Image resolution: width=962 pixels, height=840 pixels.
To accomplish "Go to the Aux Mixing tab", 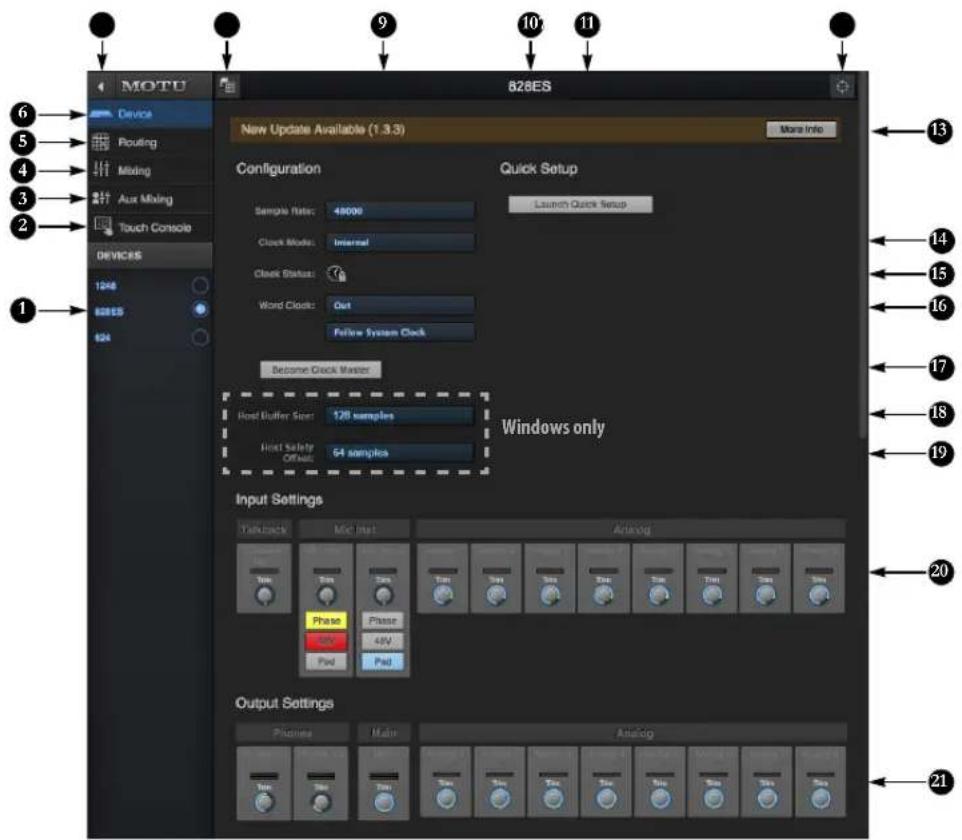I will 150,199.
